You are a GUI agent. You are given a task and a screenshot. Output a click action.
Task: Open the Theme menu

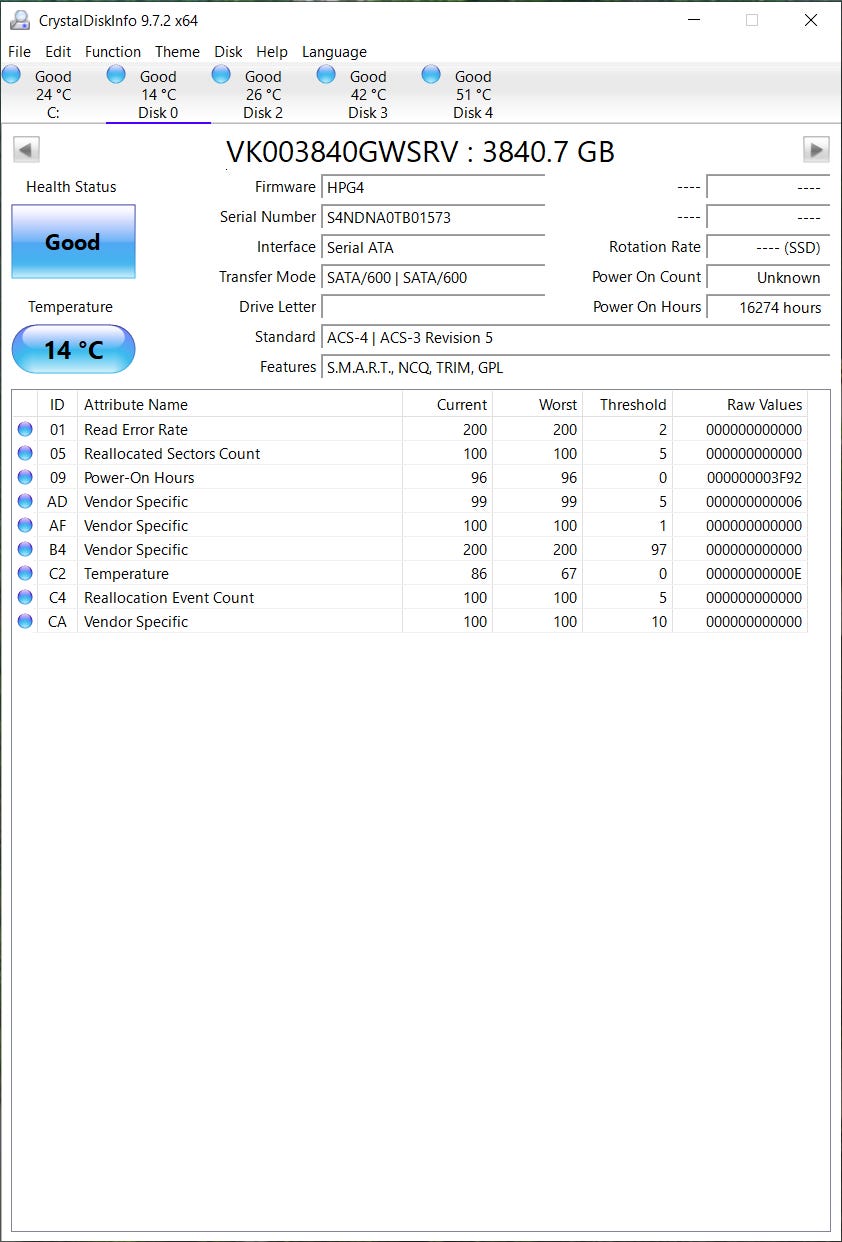tap(177, 52)
